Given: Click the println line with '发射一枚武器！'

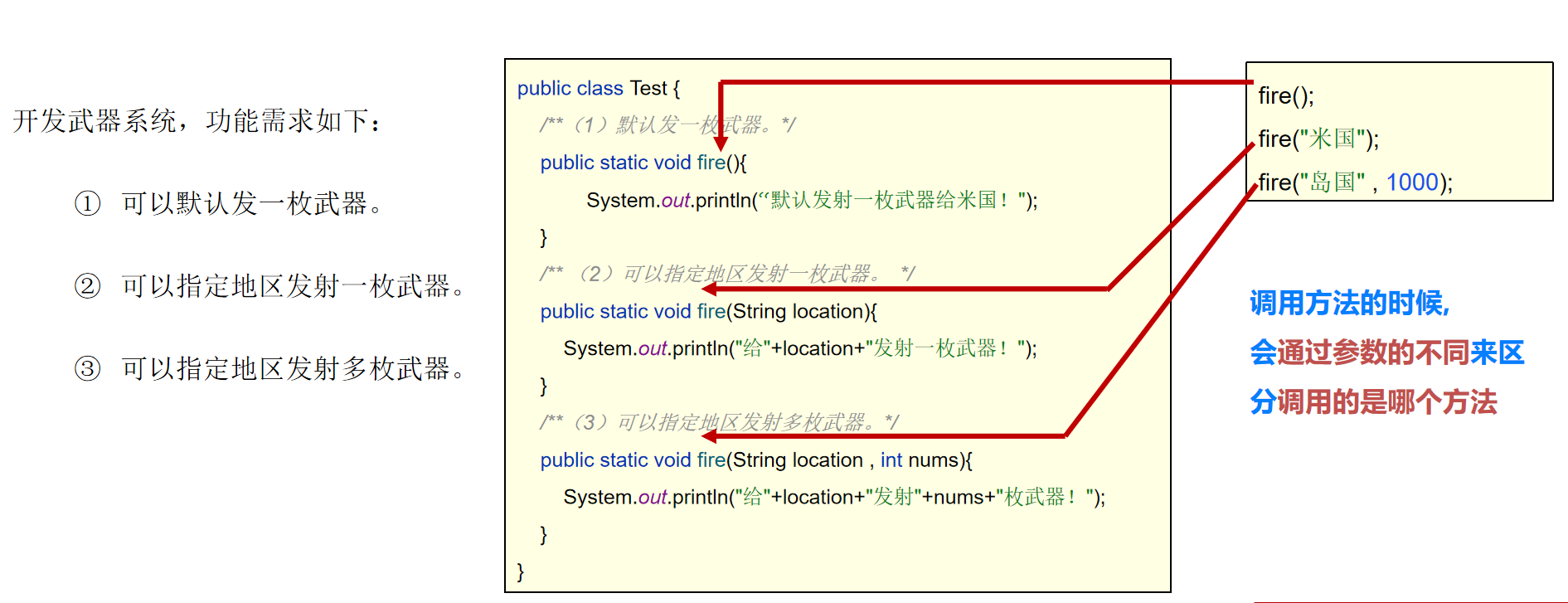Looking at the screenshot, I should tap(800, 348).
